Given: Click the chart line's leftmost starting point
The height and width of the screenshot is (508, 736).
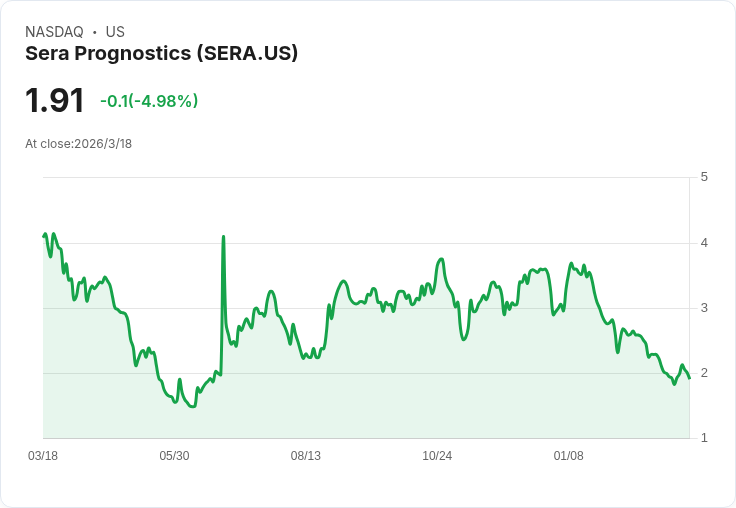Looking at the screenshot, I should (x=44, y=236).
